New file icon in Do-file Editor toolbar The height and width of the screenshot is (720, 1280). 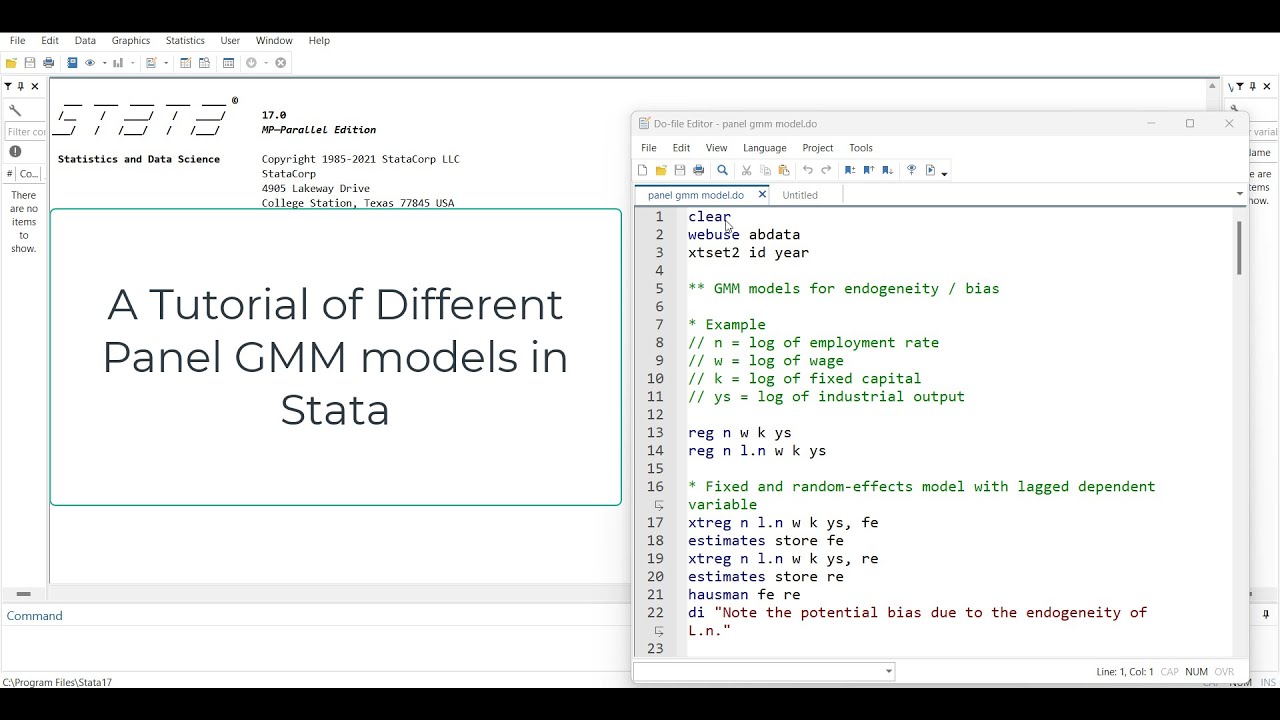point(642,171)
